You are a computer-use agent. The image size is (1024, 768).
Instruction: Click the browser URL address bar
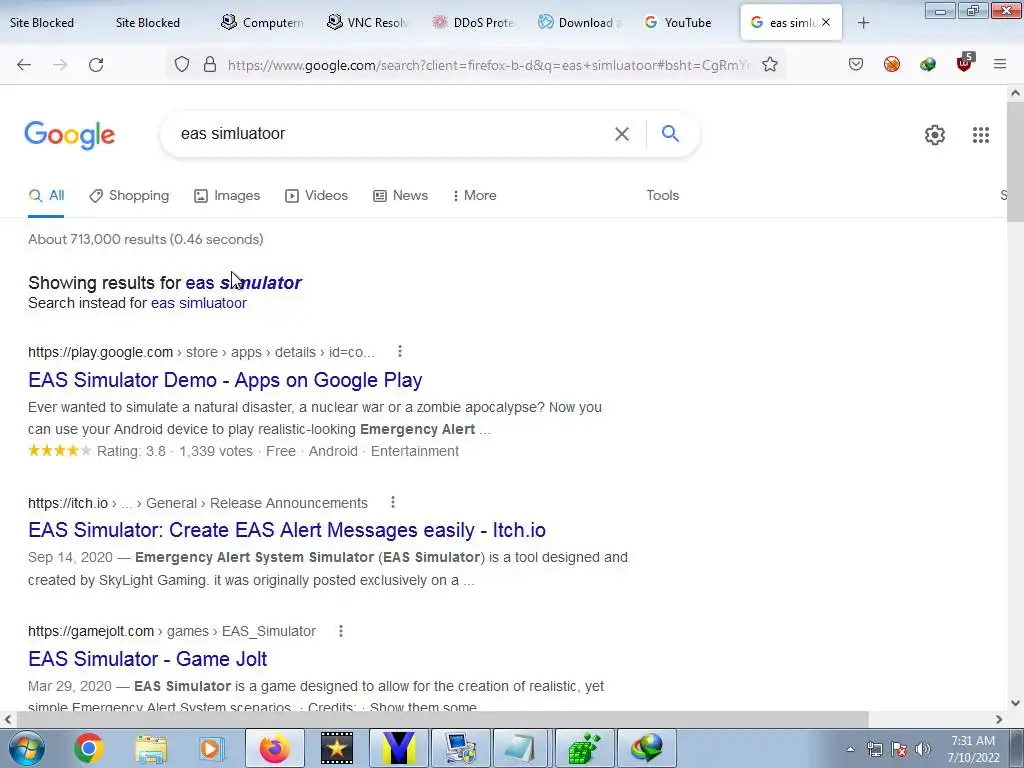point(490,65)
